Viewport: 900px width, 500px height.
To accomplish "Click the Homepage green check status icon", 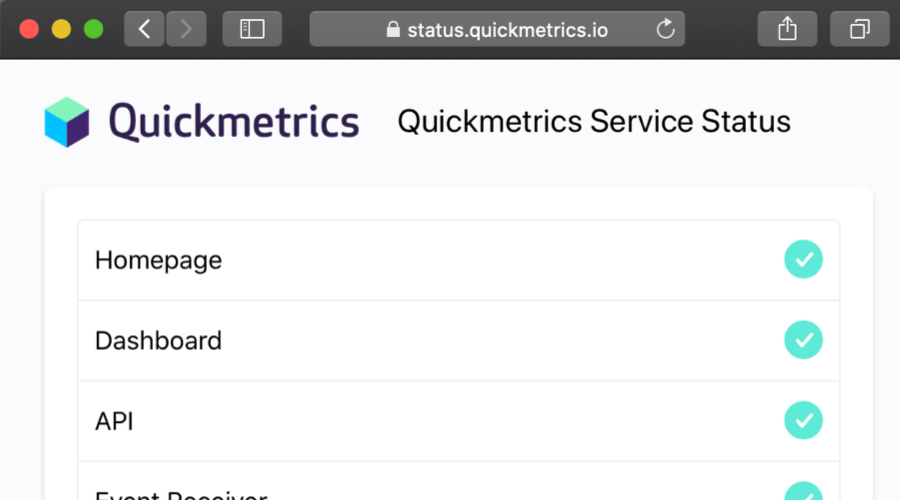I will click(803, 259).
